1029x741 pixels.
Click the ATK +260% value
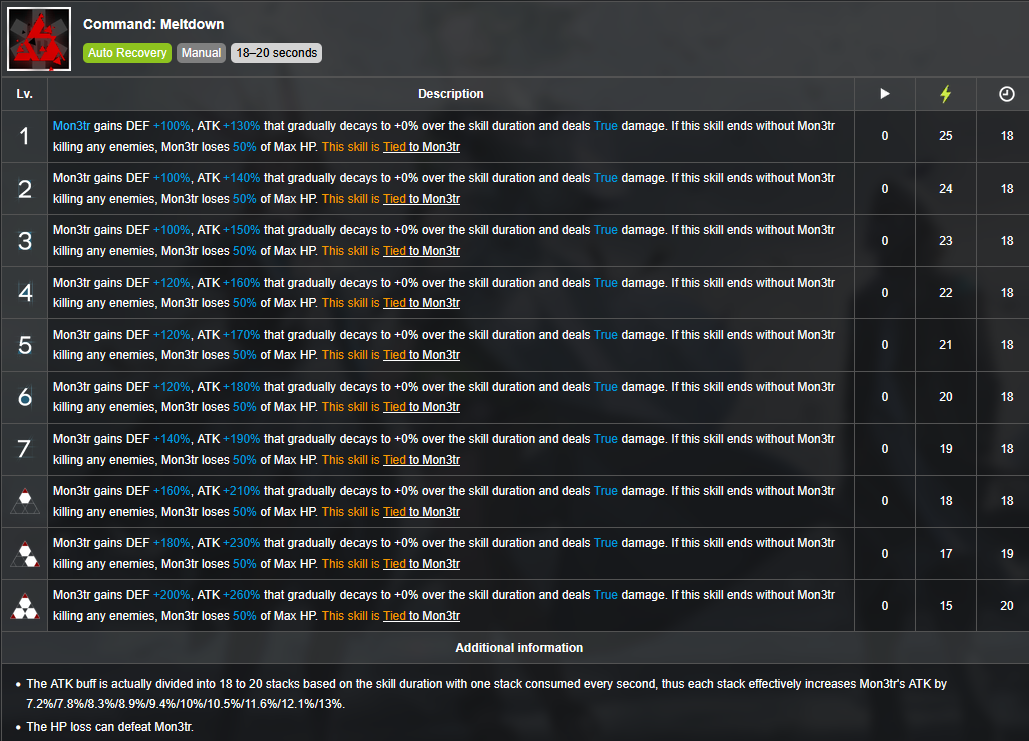[x=242, y=595]
